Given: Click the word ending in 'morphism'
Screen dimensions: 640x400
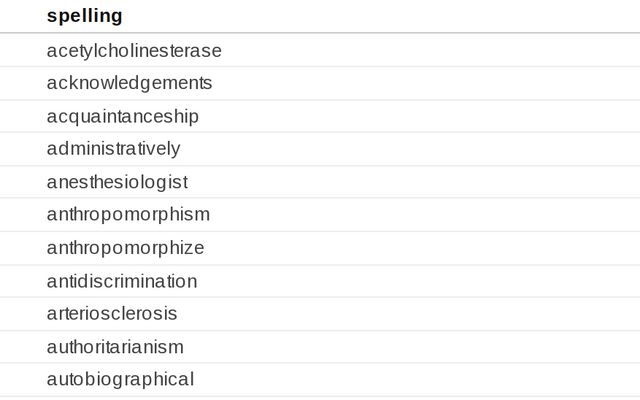Looking at the screenshot, I should pyautogui.click(x=128, y=215).
